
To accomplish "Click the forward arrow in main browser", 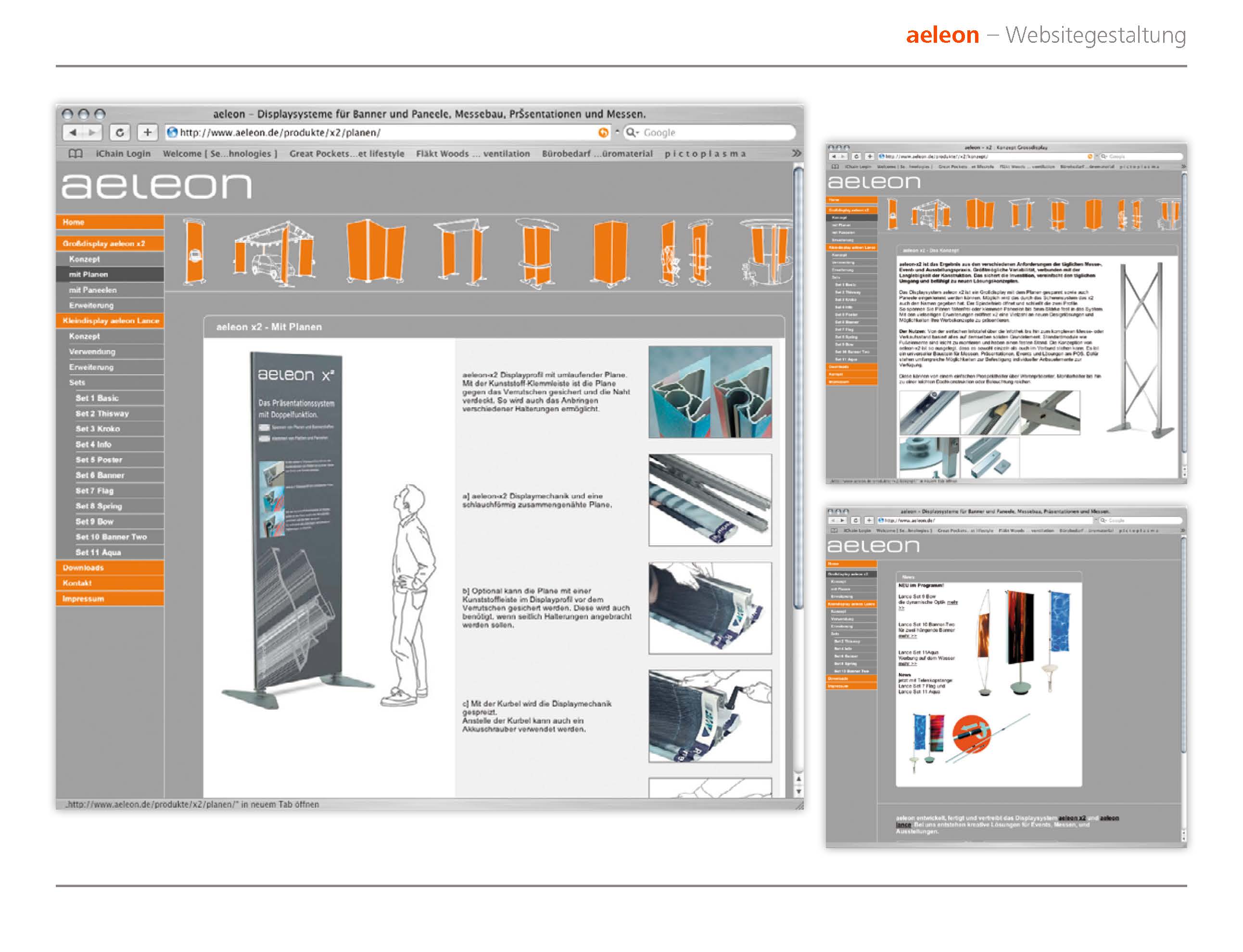I will click(92, 133).
